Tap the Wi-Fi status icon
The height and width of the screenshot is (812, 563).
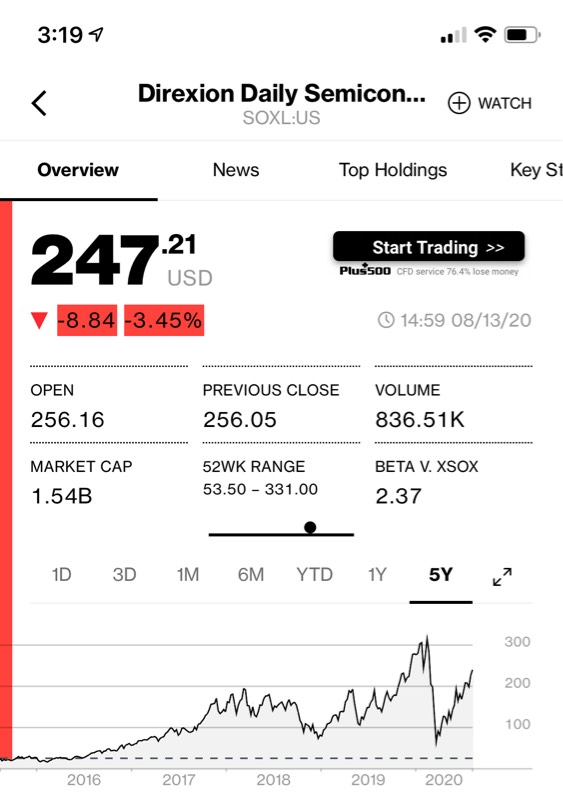click(x=485, y=35)
